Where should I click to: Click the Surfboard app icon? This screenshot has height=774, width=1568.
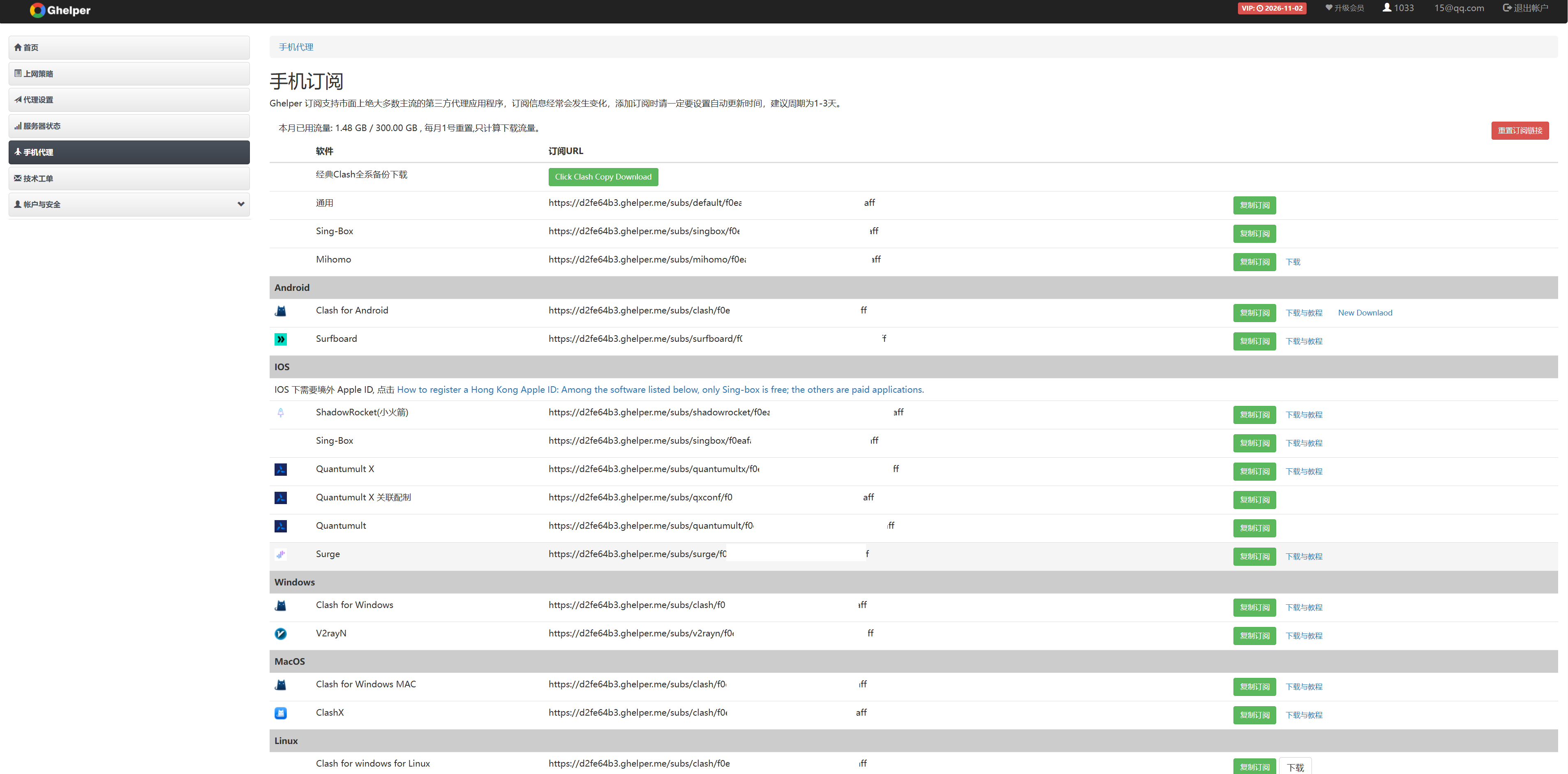[280, 339]
